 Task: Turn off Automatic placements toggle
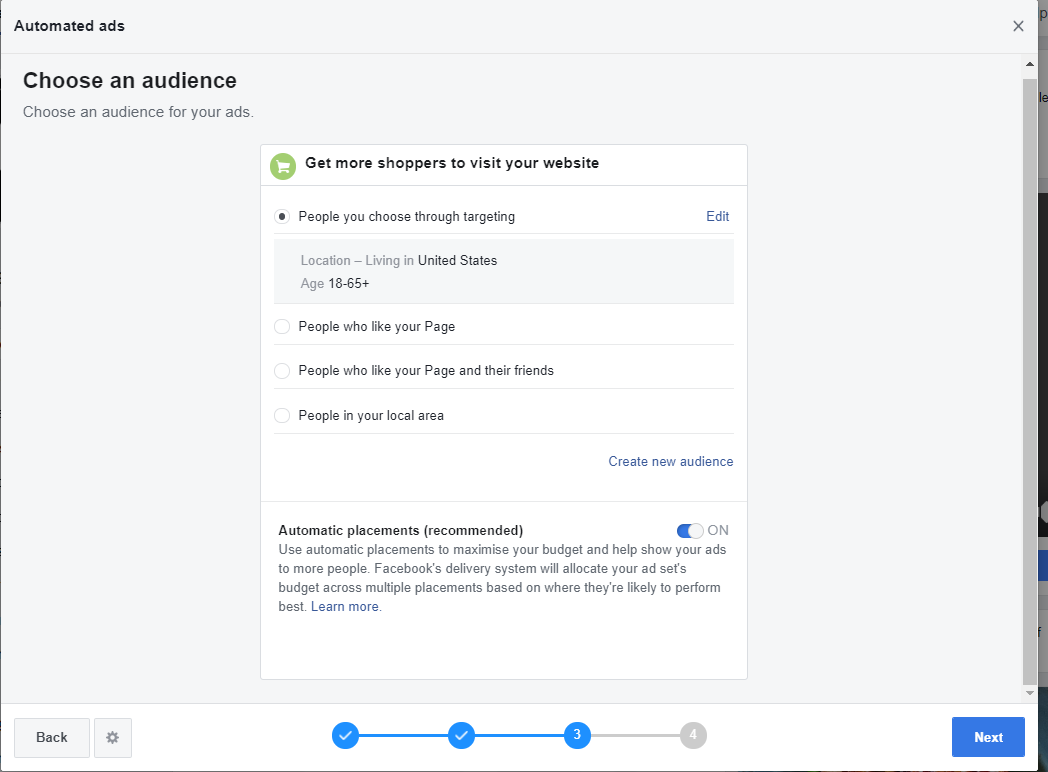point(690,531)
